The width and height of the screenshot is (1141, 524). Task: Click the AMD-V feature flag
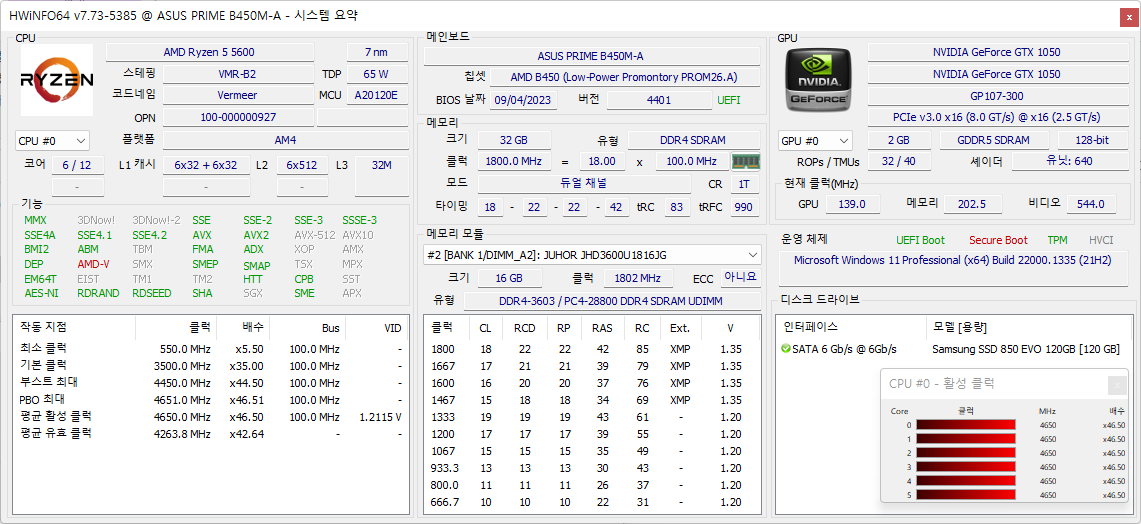tap(93, 264)
